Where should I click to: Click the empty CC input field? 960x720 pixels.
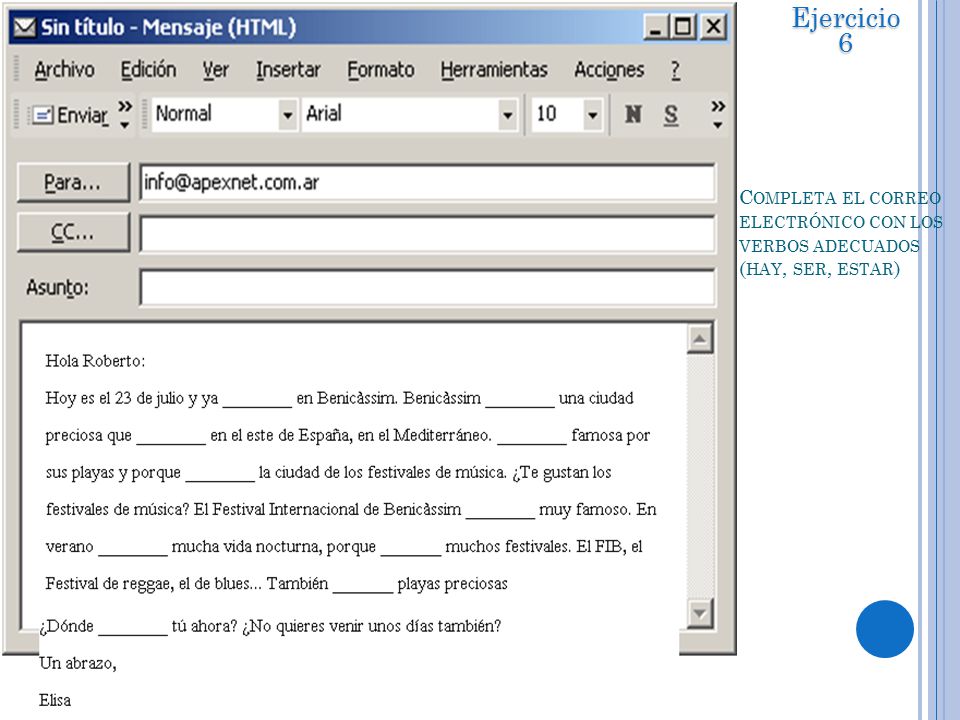pos(427,233)
